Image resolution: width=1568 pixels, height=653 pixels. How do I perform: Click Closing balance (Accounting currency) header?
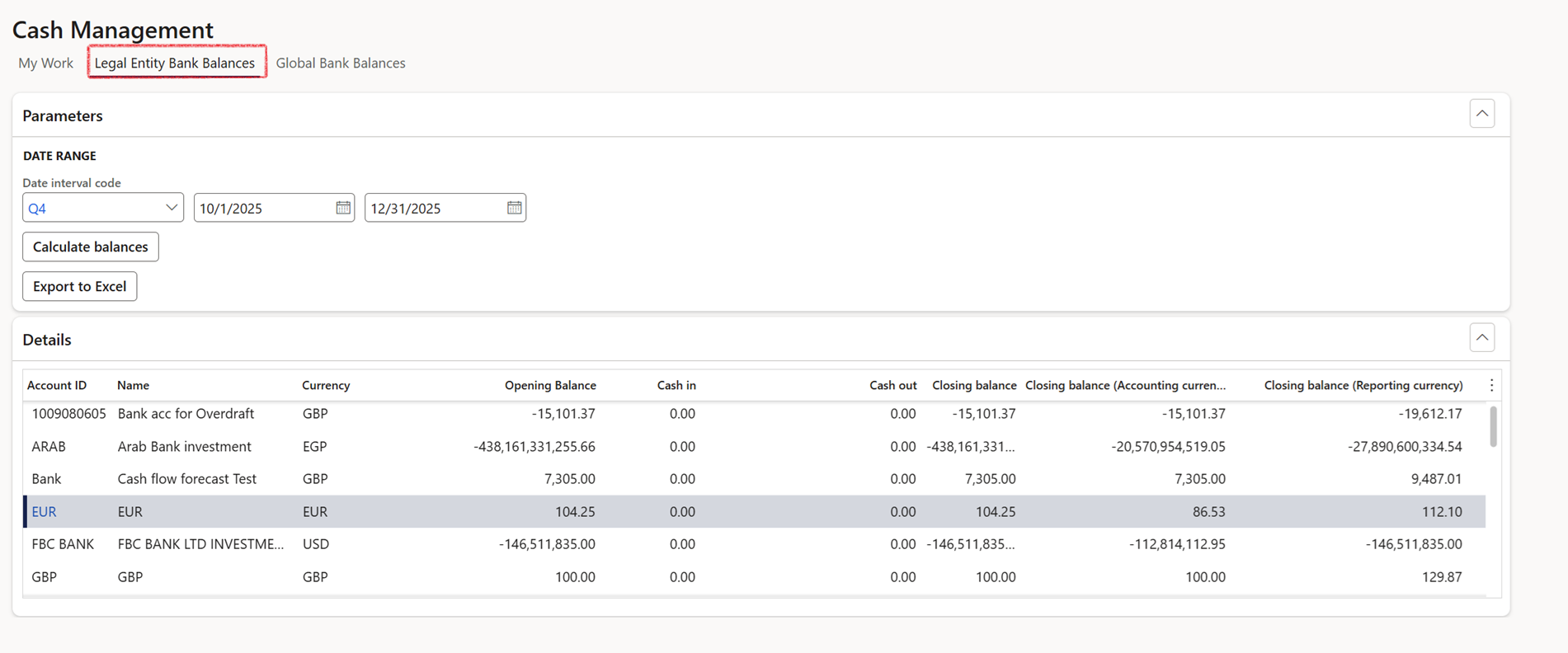[1125, 385]
